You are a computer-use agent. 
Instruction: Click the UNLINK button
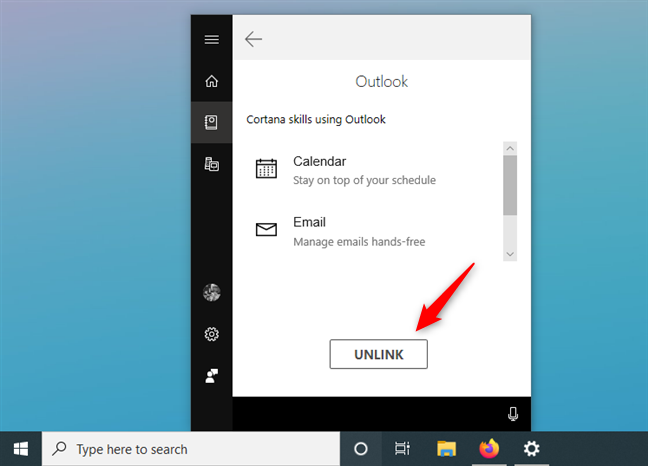pyautogui.click(x=379, y=354)
